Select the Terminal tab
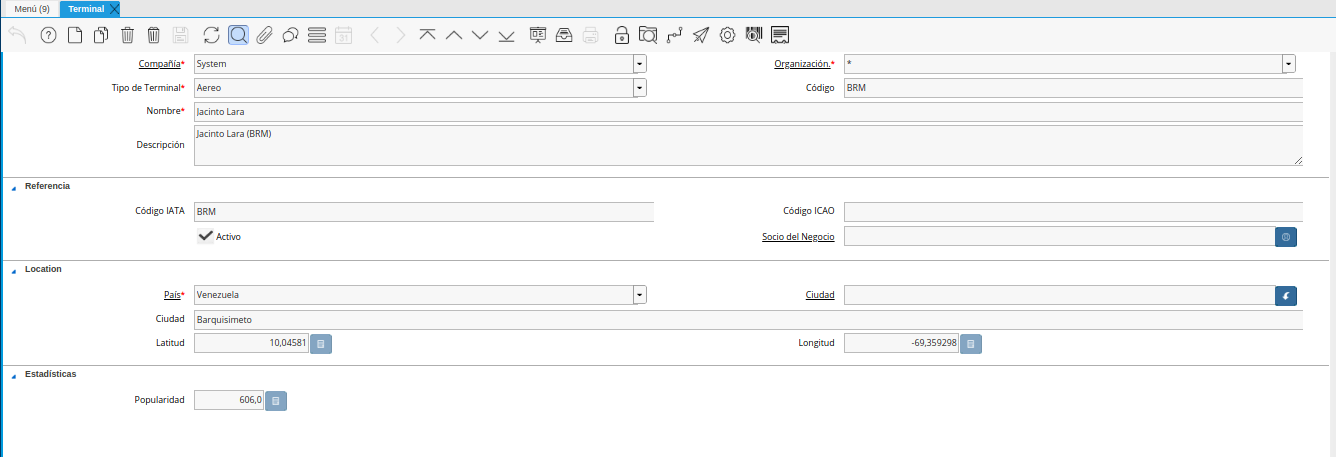1336x457 pixels. click(86, 9)
